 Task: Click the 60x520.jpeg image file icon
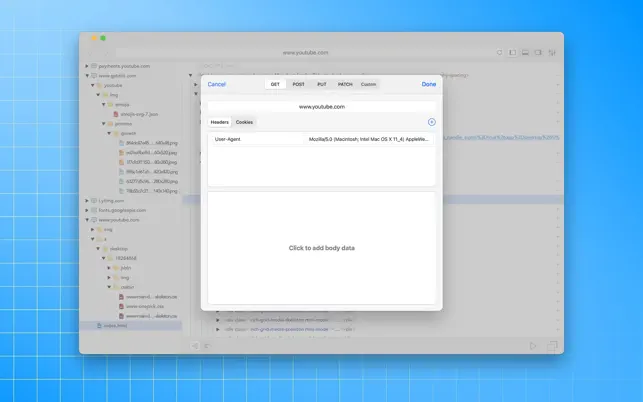(x=121, y=153)
